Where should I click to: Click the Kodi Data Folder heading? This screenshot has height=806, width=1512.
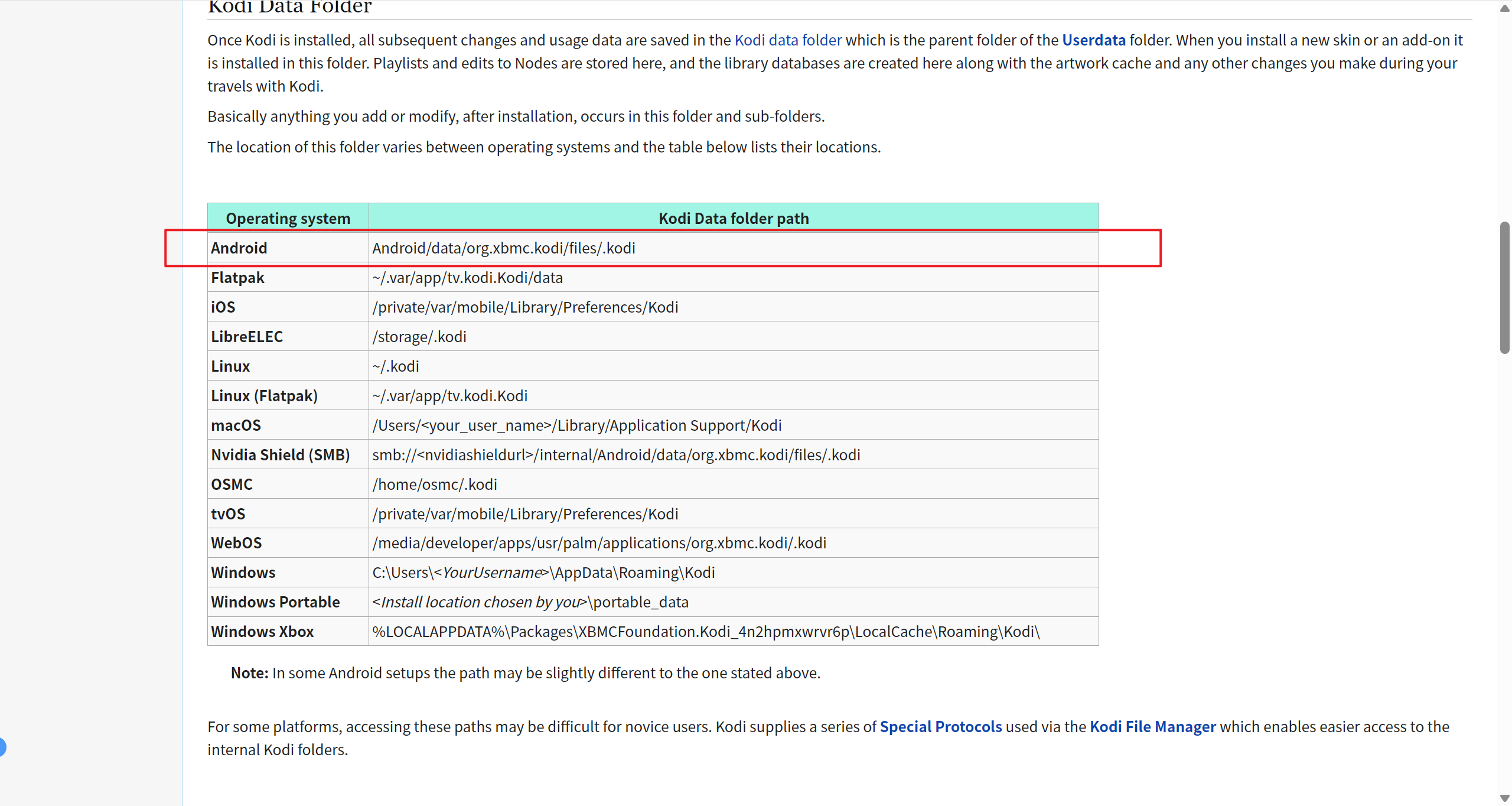click(289, 7)
